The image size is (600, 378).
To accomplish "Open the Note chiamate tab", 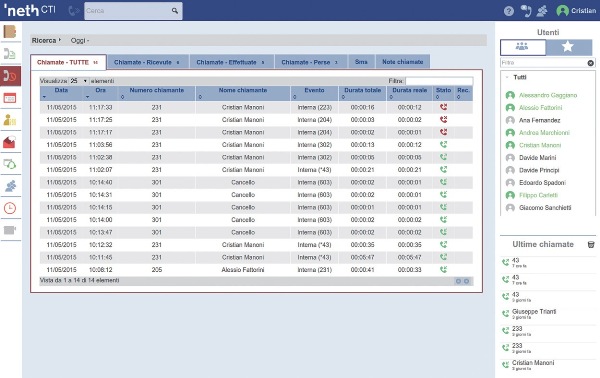I will (x=403, y=62).
